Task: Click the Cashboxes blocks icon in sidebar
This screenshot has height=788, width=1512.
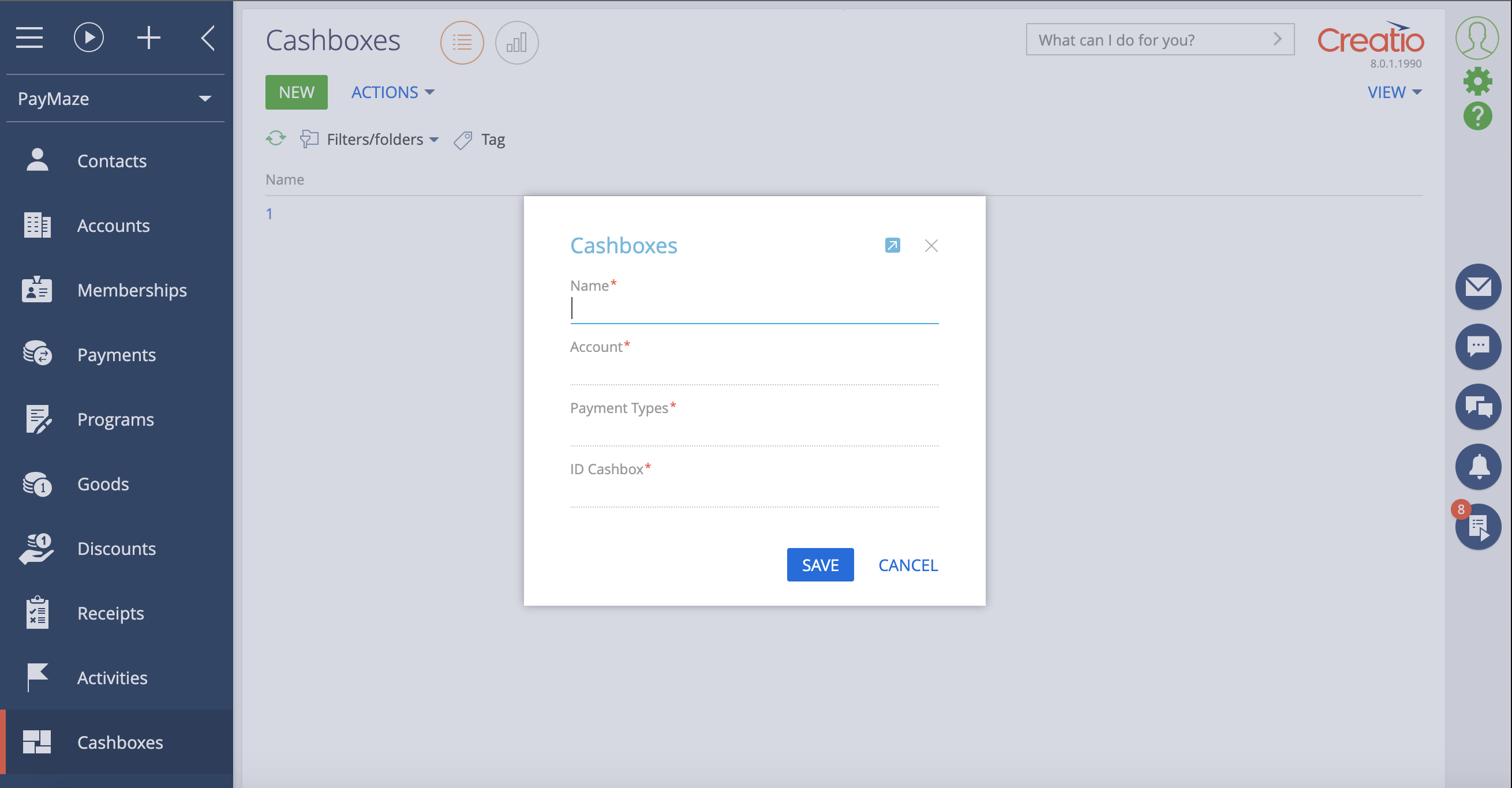Action: point(37,742)
